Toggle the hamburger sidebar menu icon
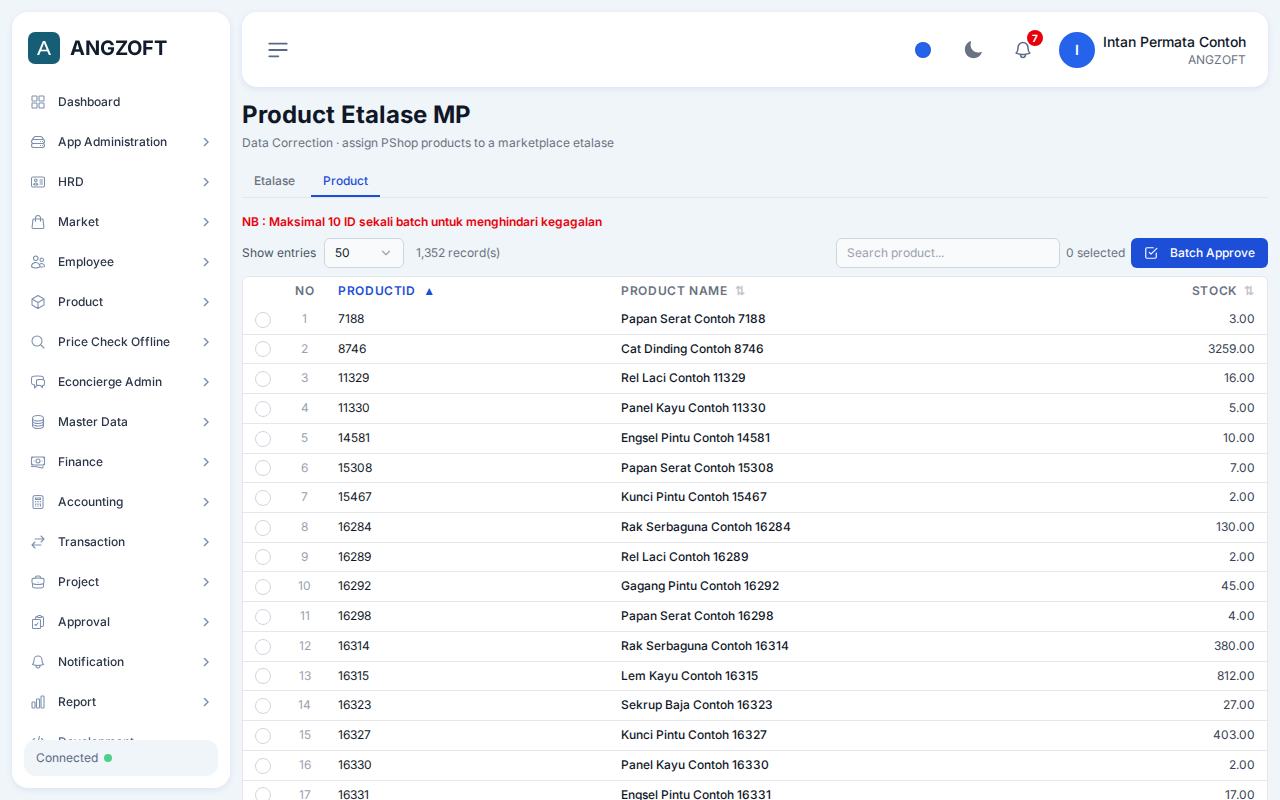This screenshot has height=800, width=1280. coord(278,50)
